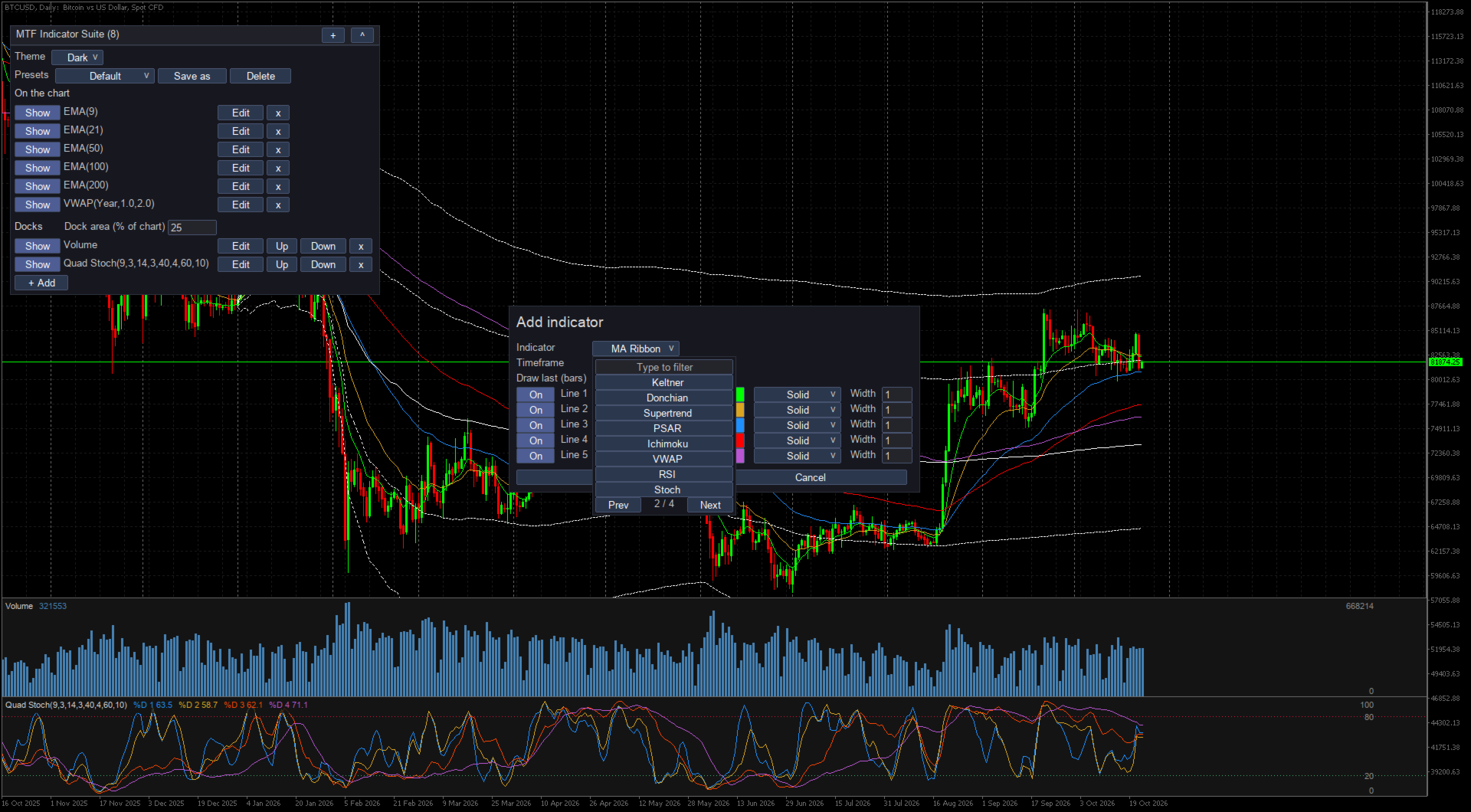Click the Dock area percent field
The image size is (1471, 812).
coord(192,228)
